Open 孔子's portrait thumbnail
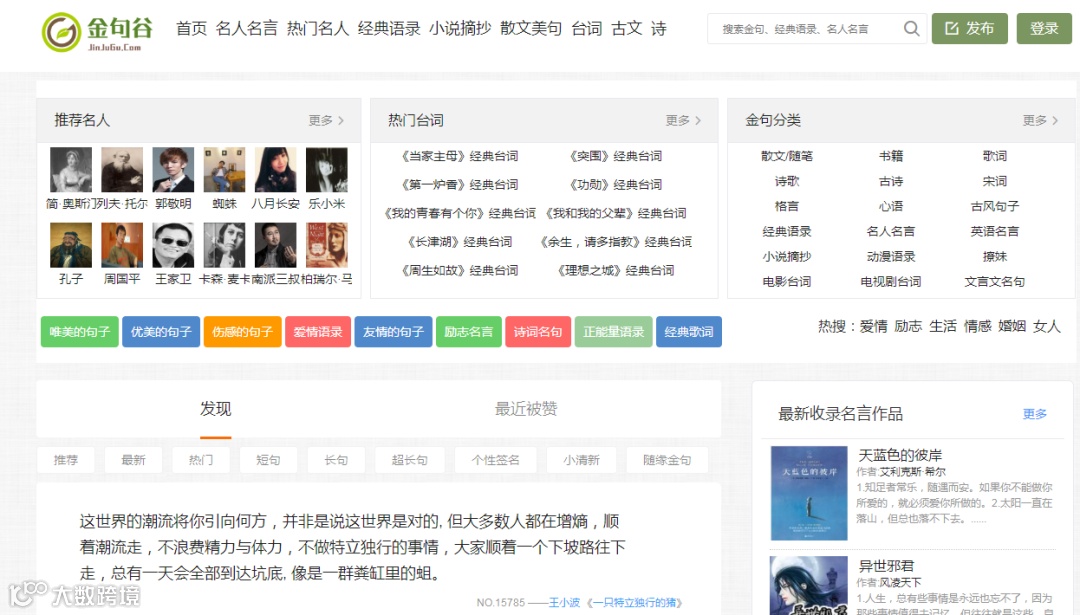Image resolution: width=1080 pixels, height=615 pixels. (71, 245)
